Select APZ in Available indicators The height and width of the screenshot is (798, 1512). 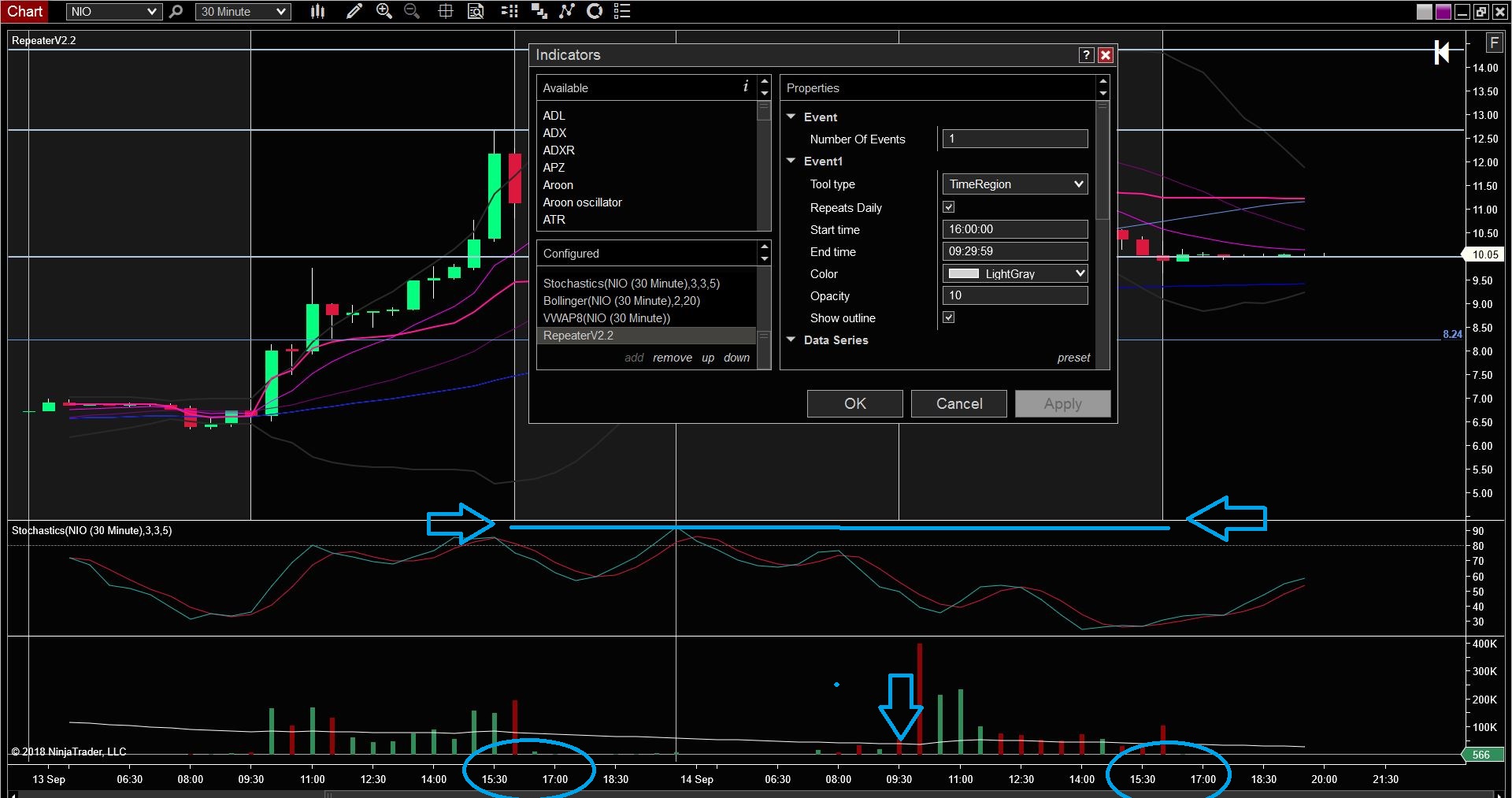(x=554, y=168)
